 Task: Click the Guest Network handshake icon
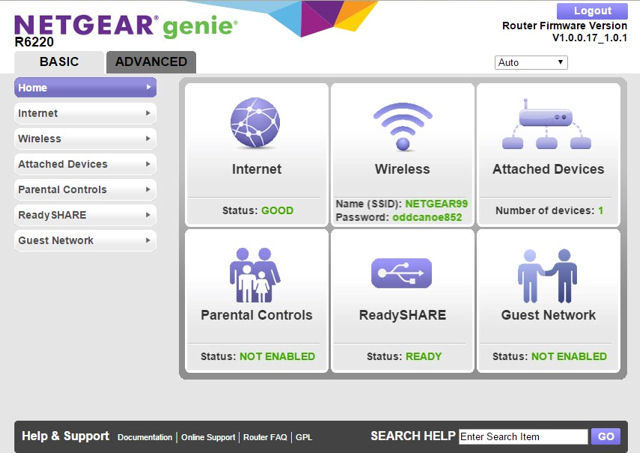(x=547, y=275)
